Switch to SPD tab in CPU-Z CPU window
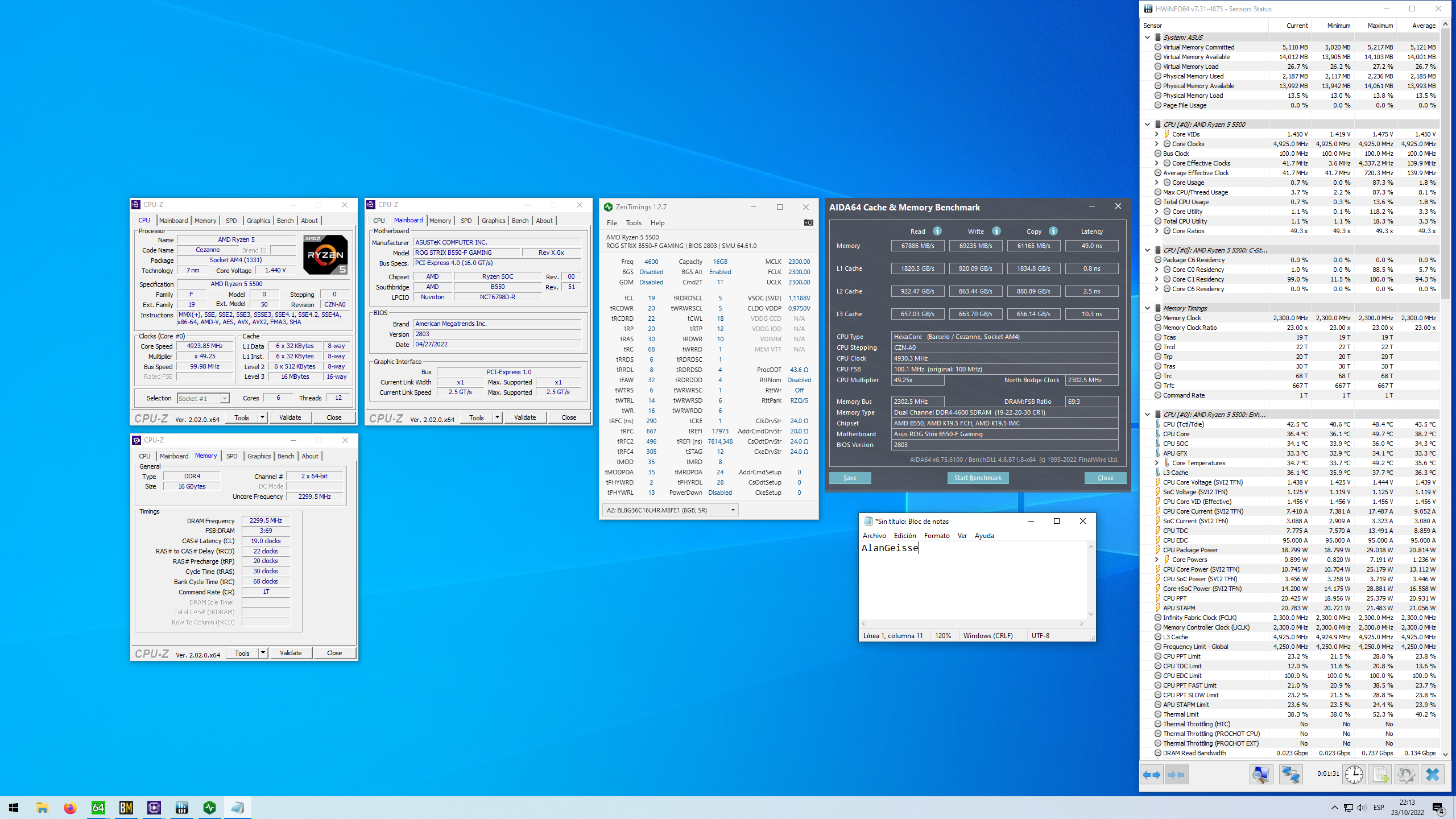Screen dimensions: 1456x819 [x=231, y=221]
